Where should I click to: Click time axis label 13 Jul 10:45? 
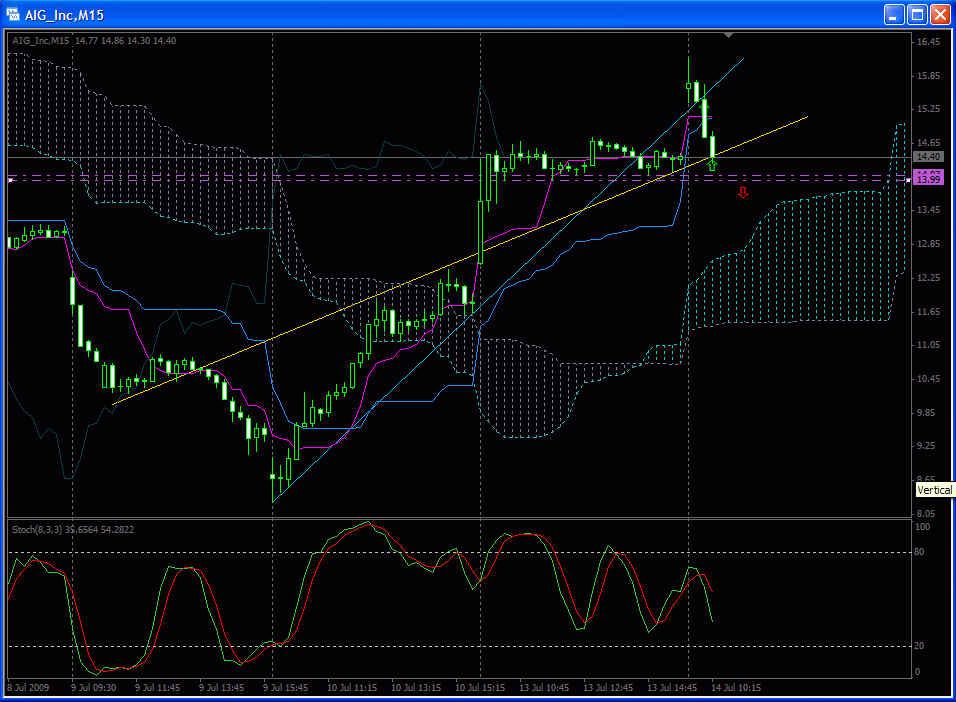click(x=544, y=688)
